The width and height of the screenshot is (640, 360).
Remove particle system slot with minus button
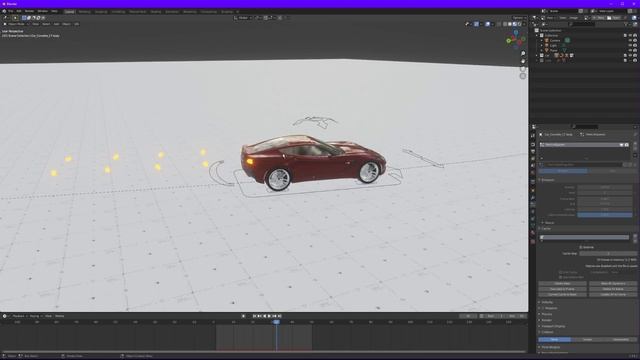[x=635, y=149]
